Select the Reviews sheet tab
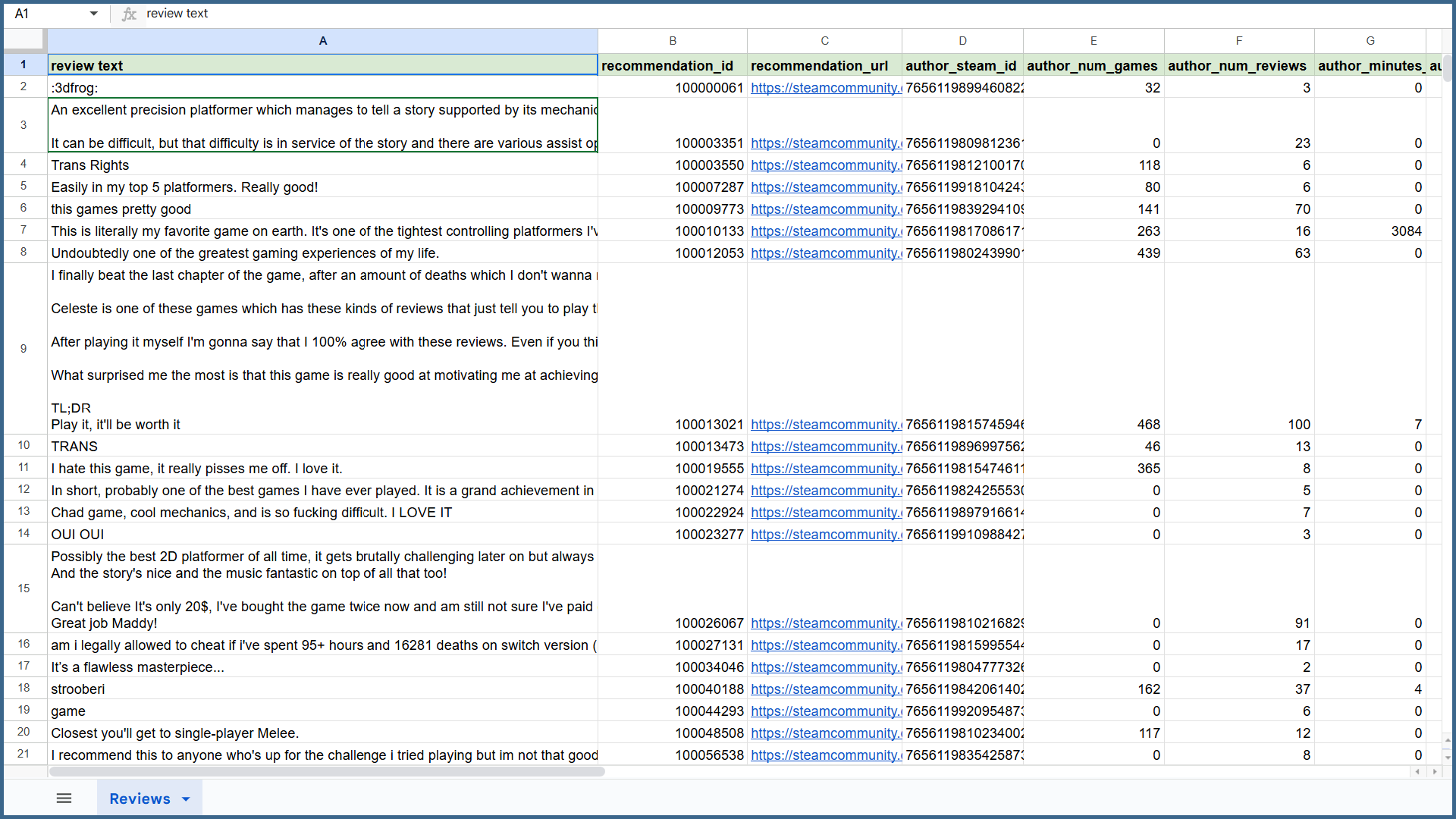1456x819 pixels. pyautogui.click(x=140, y=799)
